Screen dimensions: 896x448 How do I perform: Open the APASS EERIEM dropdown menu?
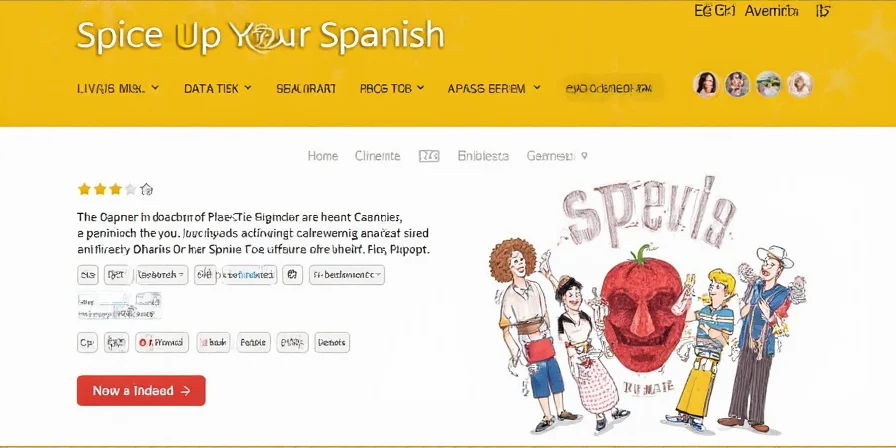tap(494, 89)
